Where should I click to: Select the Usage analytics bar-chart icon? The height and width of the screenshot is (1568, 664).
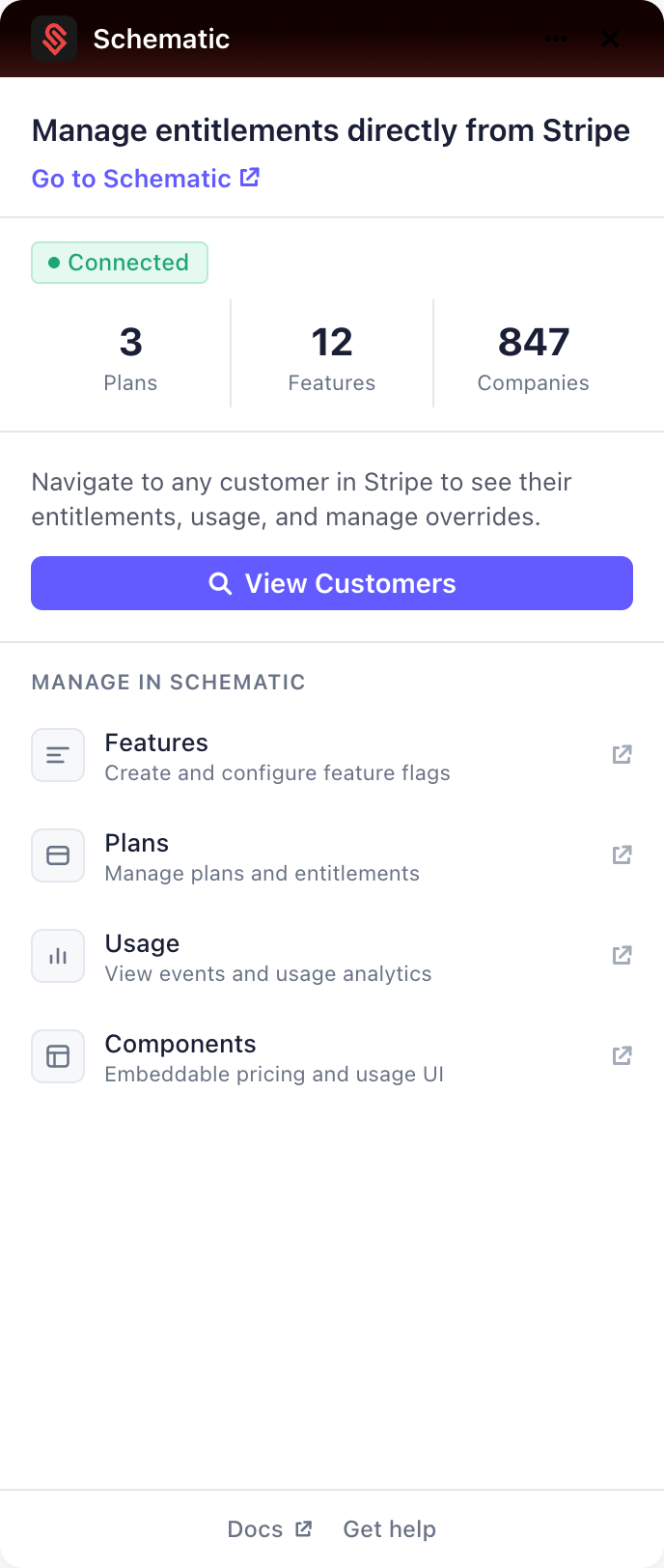[57, 956]
